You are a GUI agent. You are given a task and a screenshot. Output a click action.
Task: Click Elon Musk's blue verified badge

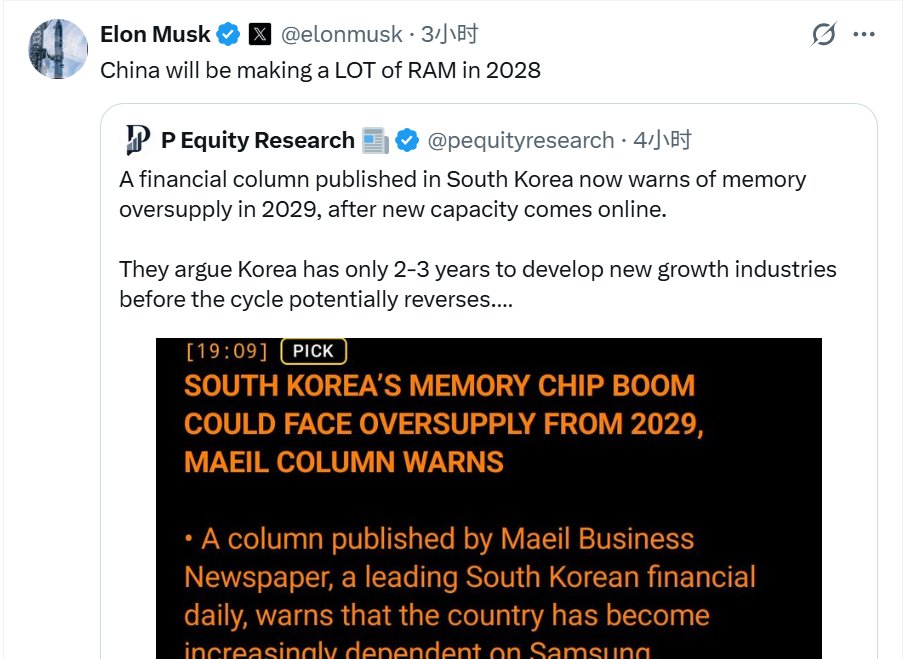(228, 35)
